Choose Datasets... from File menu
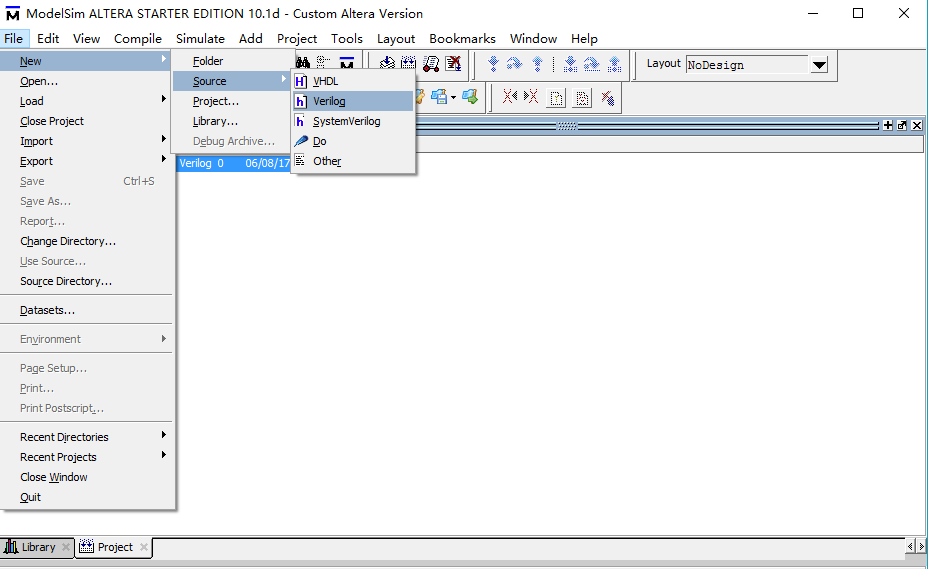This screenshot has width=928, height=569. point(86,310)
